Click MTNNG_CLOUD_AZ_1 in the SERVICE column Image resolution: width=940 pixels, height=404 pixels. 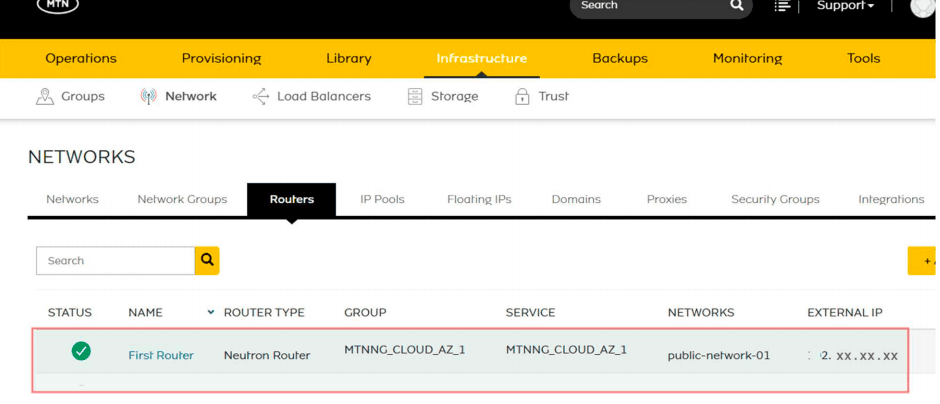click(567, 349)
